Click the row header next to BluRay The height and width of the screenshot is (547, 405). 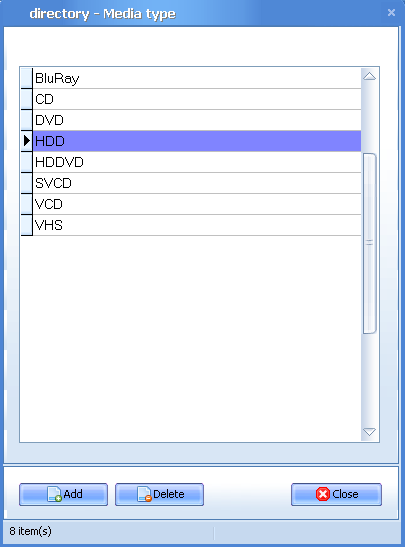click(x=27, y=78)
